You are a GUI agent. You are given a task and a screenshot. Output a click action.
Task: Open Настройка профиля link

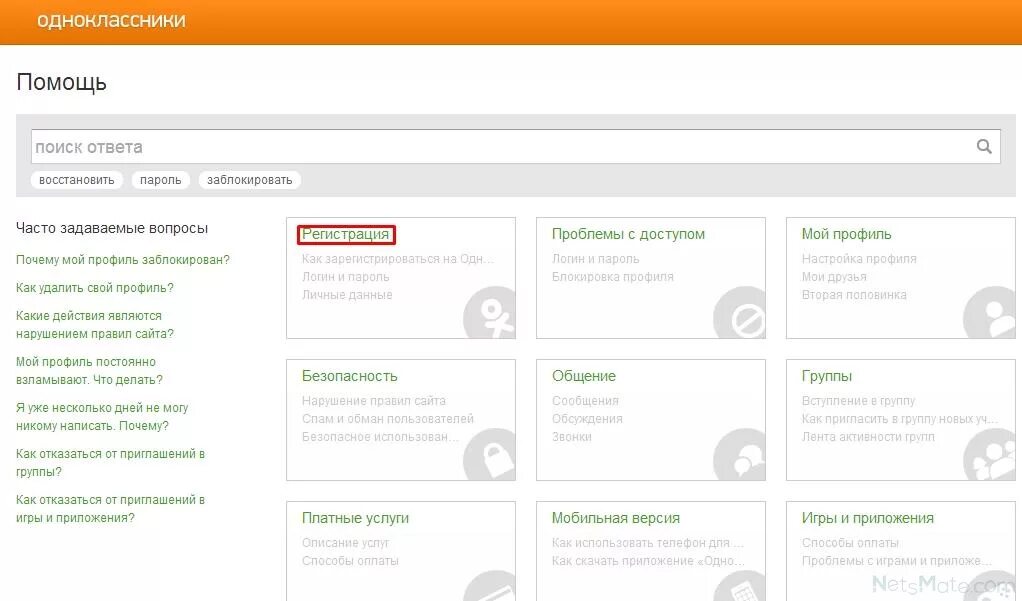point(859,259)
